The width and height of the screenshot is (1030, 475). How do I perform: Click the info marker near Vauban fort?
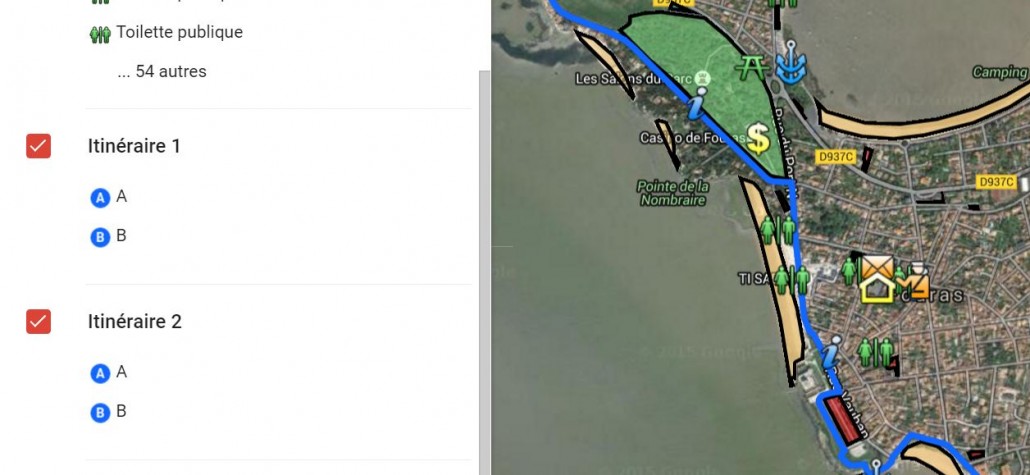(832, 353)
